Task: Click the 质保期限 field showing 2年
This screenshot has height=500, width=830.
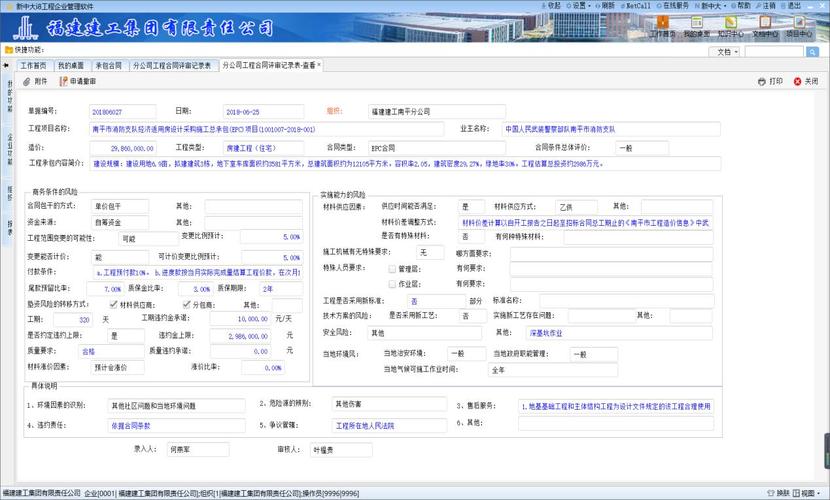Action: (281, 289)
